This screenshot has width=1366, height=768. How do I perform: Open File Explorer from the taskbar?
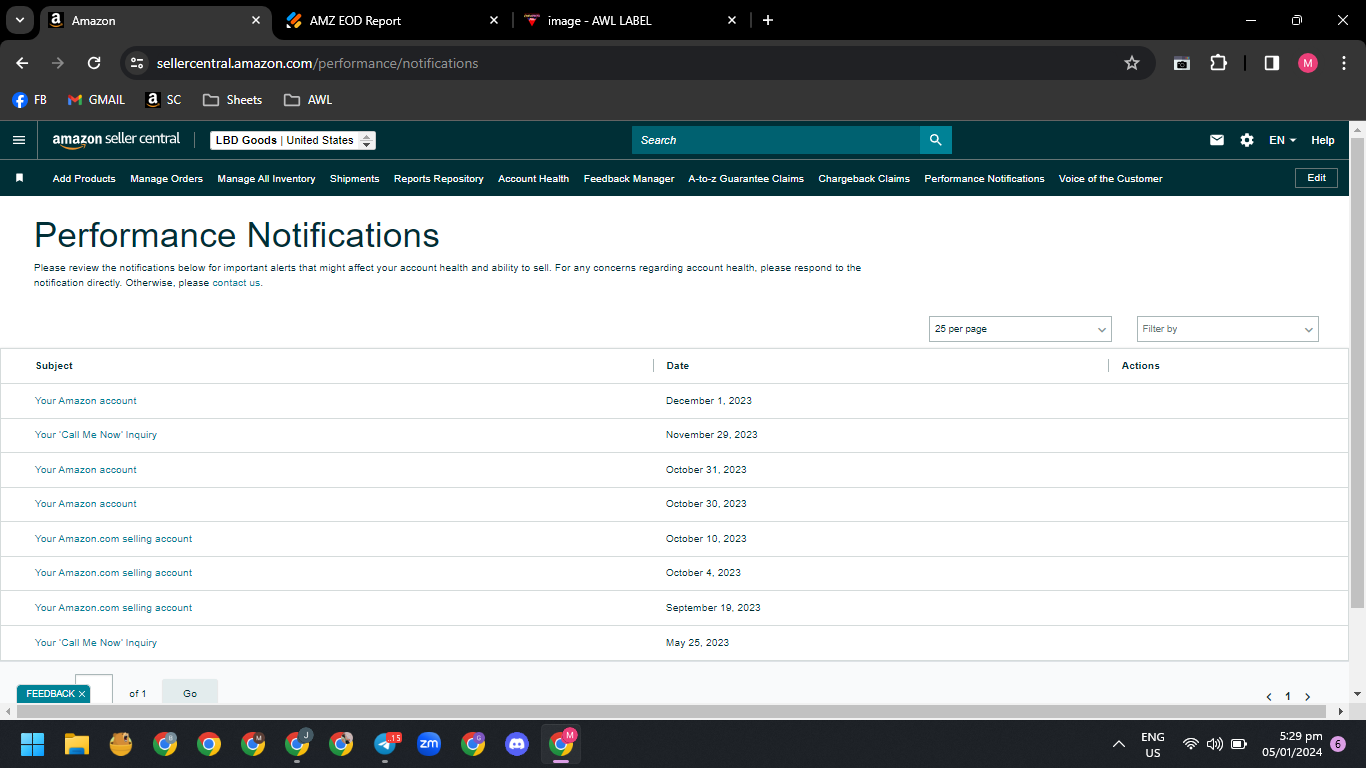point(77,744)
